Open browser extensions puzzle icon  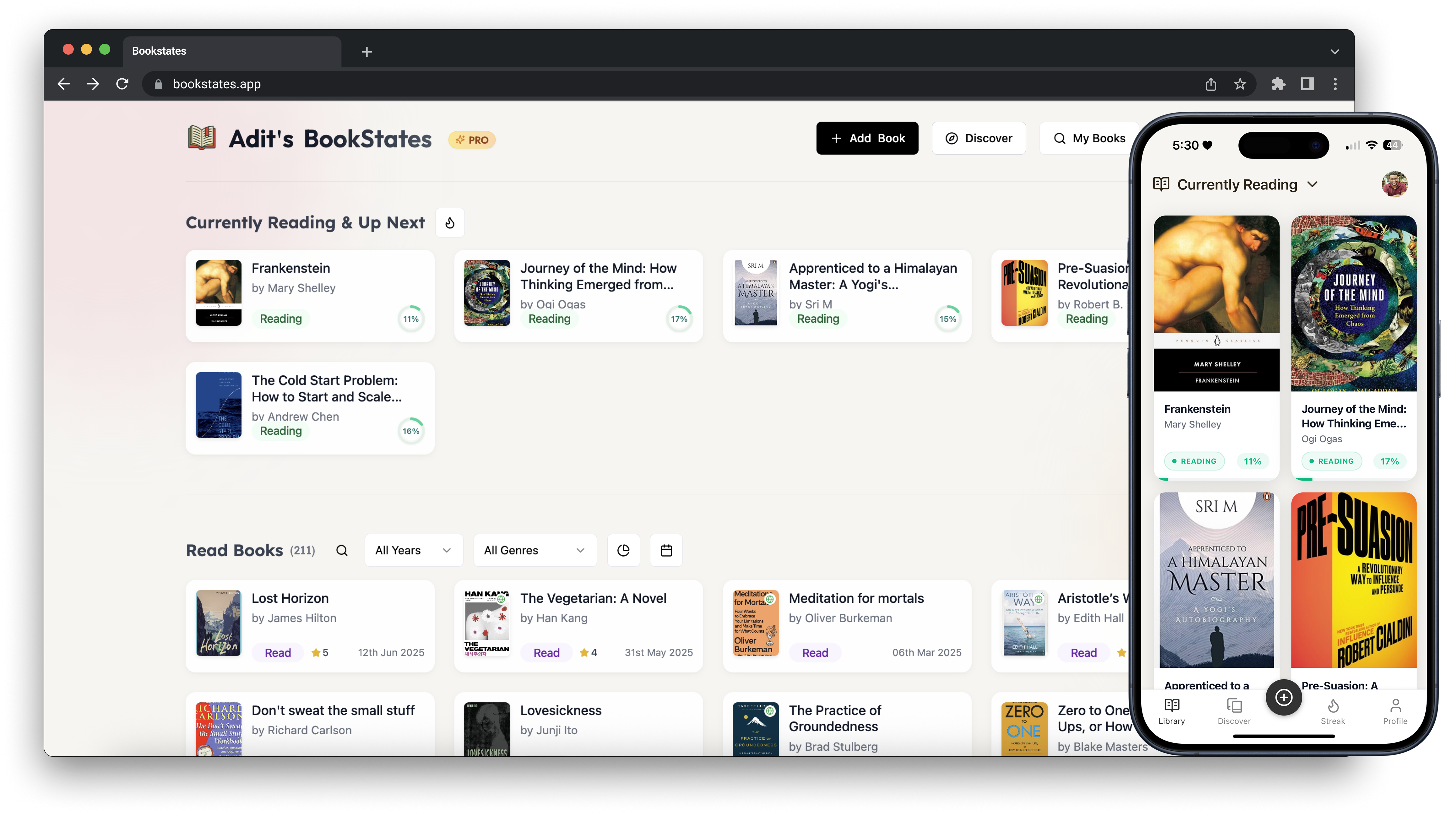[1278, 84]
